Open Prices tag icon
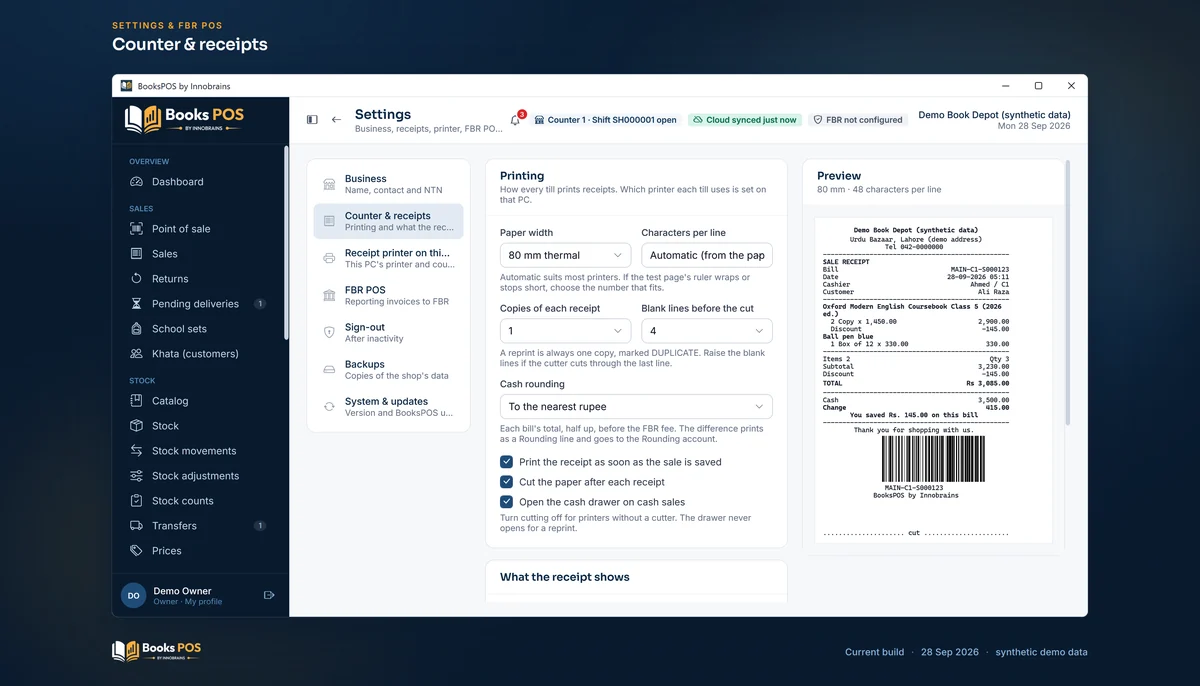The width and height of the screenshot is (1200, 686). coord(136,551)
